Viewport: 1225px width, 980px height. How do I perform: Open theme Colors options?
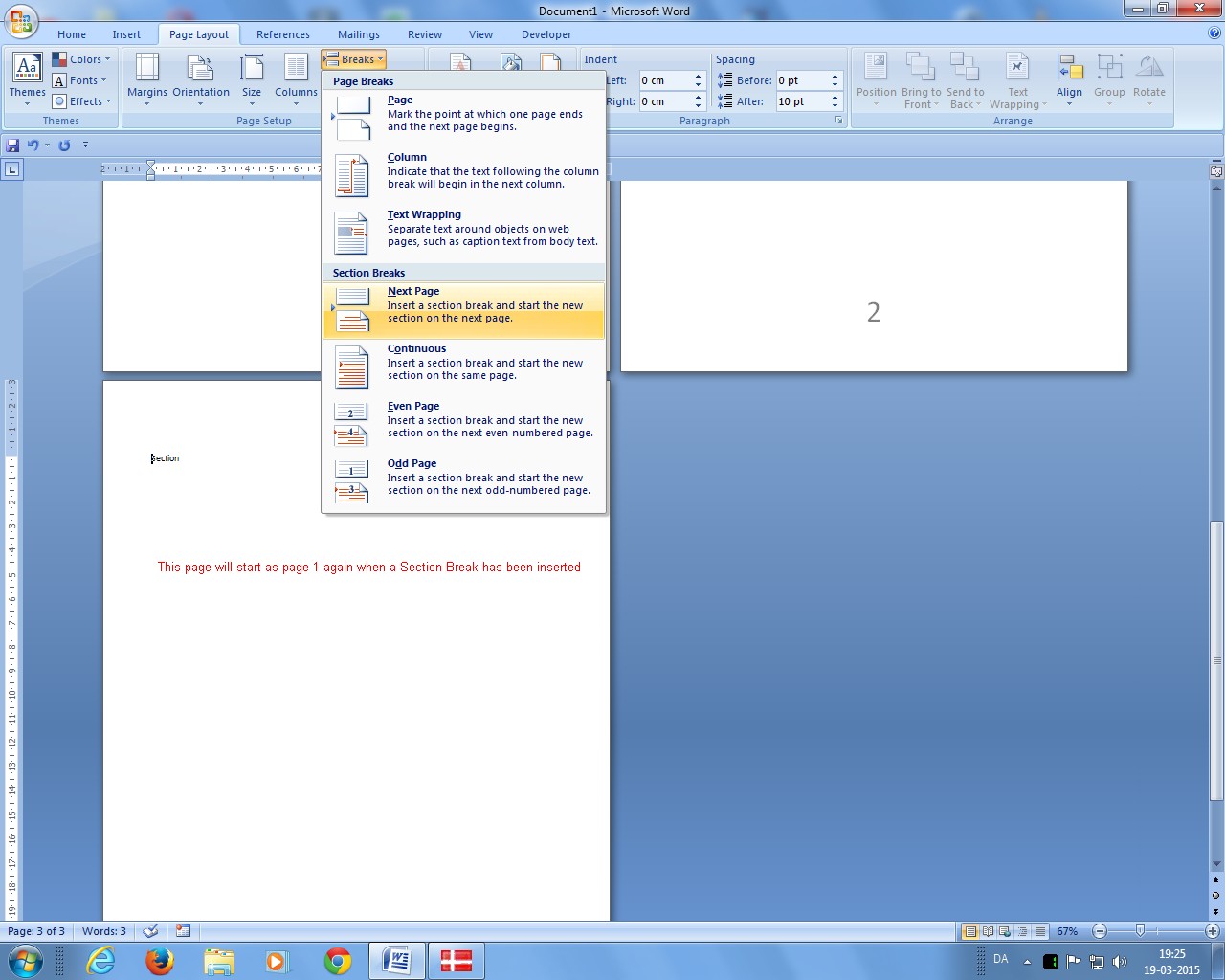[x=80, y=59]
